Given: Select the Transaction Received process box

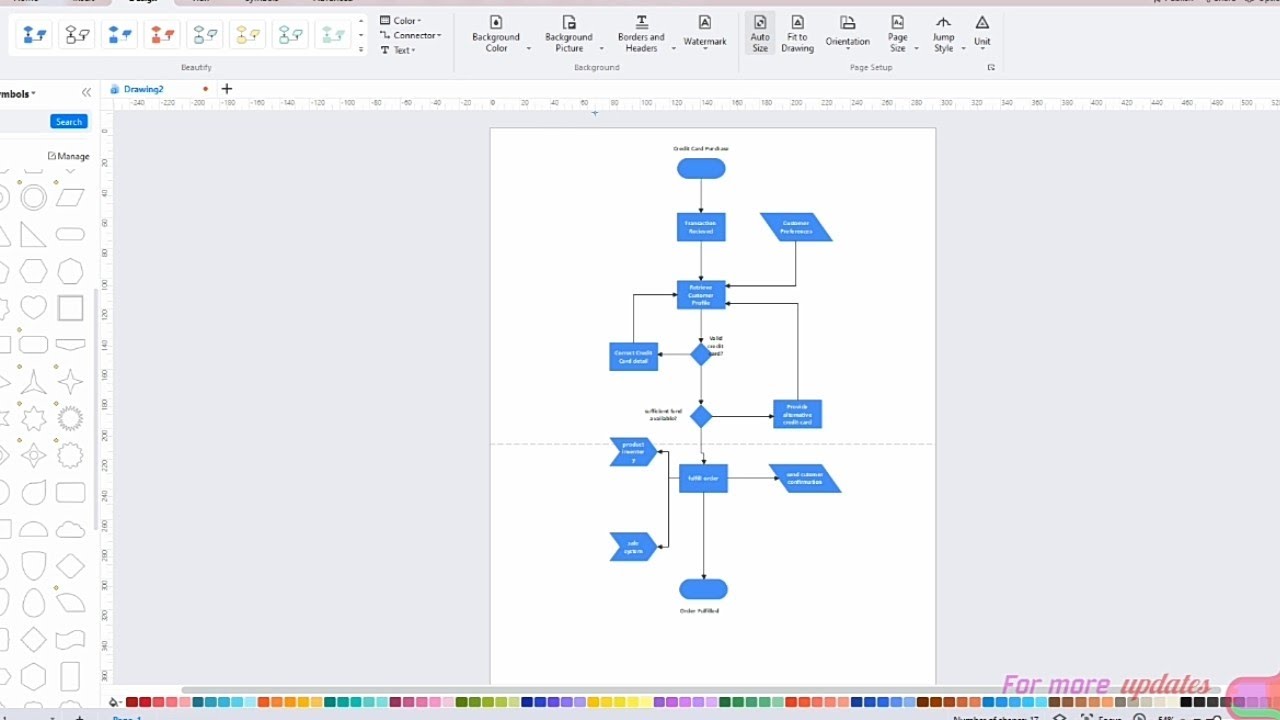Looking at the screenshot, I should coord(701,227).
